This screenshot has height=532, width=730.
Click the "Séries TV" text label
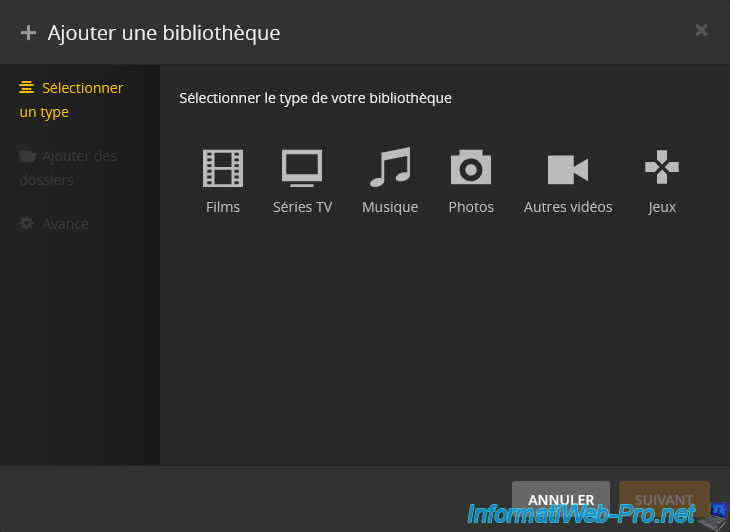pos(302,207)
